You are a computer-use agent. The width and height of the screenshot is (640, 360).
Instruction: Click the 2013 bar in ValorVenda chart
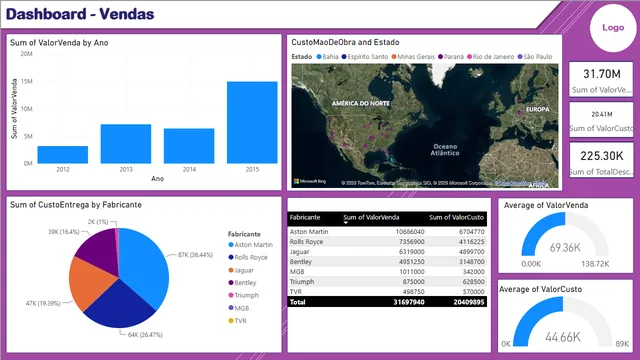click(x=126, y=144)
